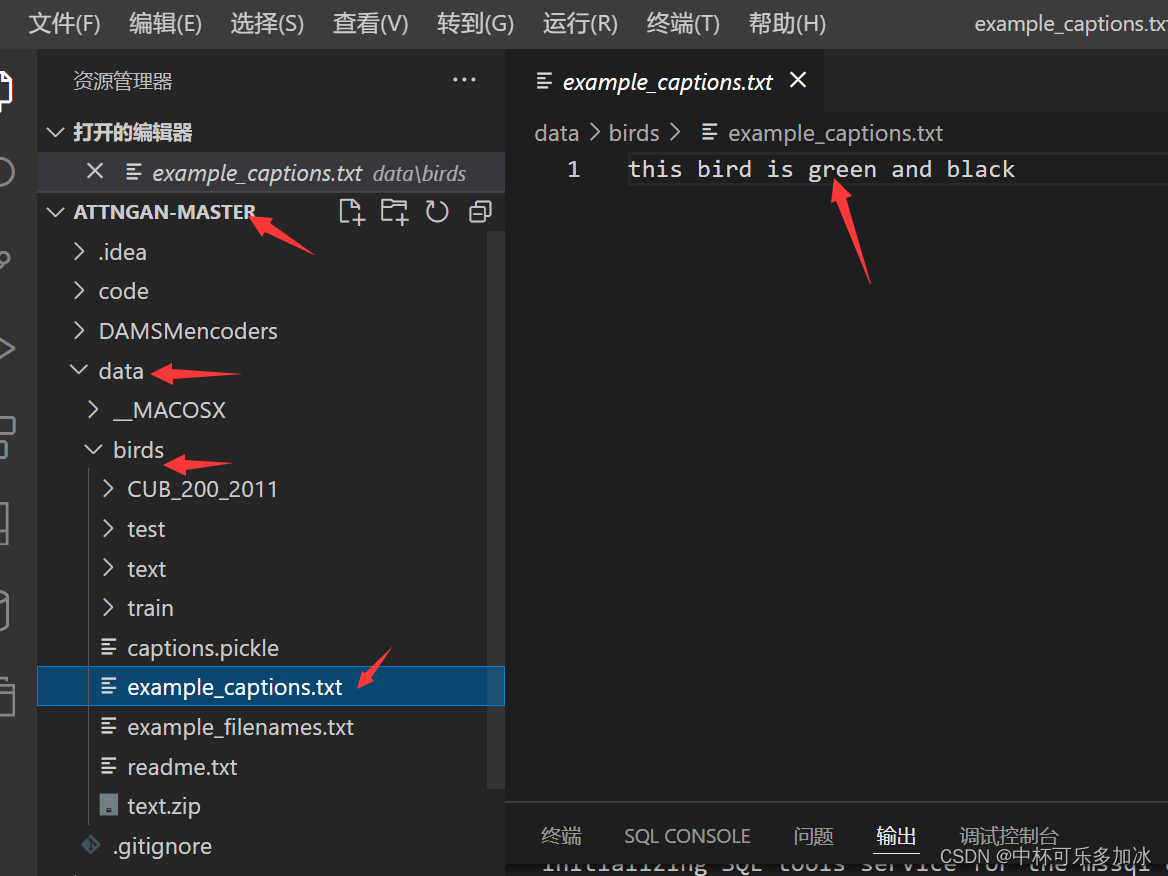Click data in breadcrumb path
The width and height of the screenshot is (1168, 876).
tap(556, 133)
